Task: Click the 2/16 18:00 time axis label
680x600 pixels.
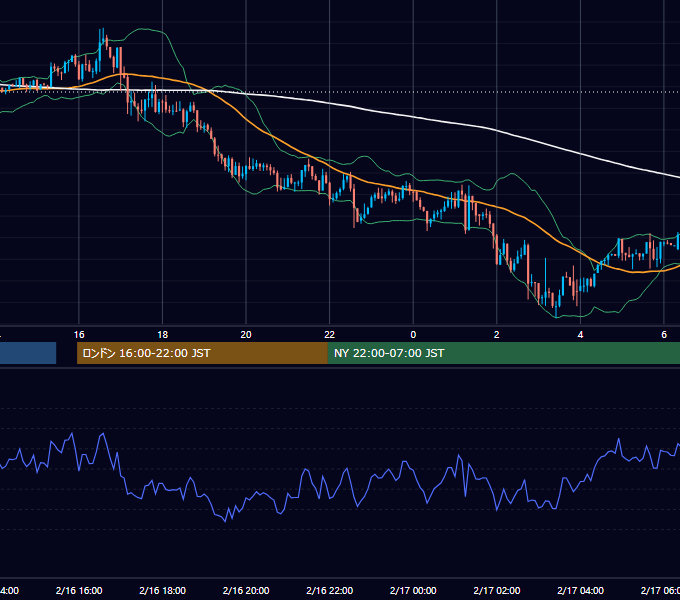Action: [x=163, y=590]
